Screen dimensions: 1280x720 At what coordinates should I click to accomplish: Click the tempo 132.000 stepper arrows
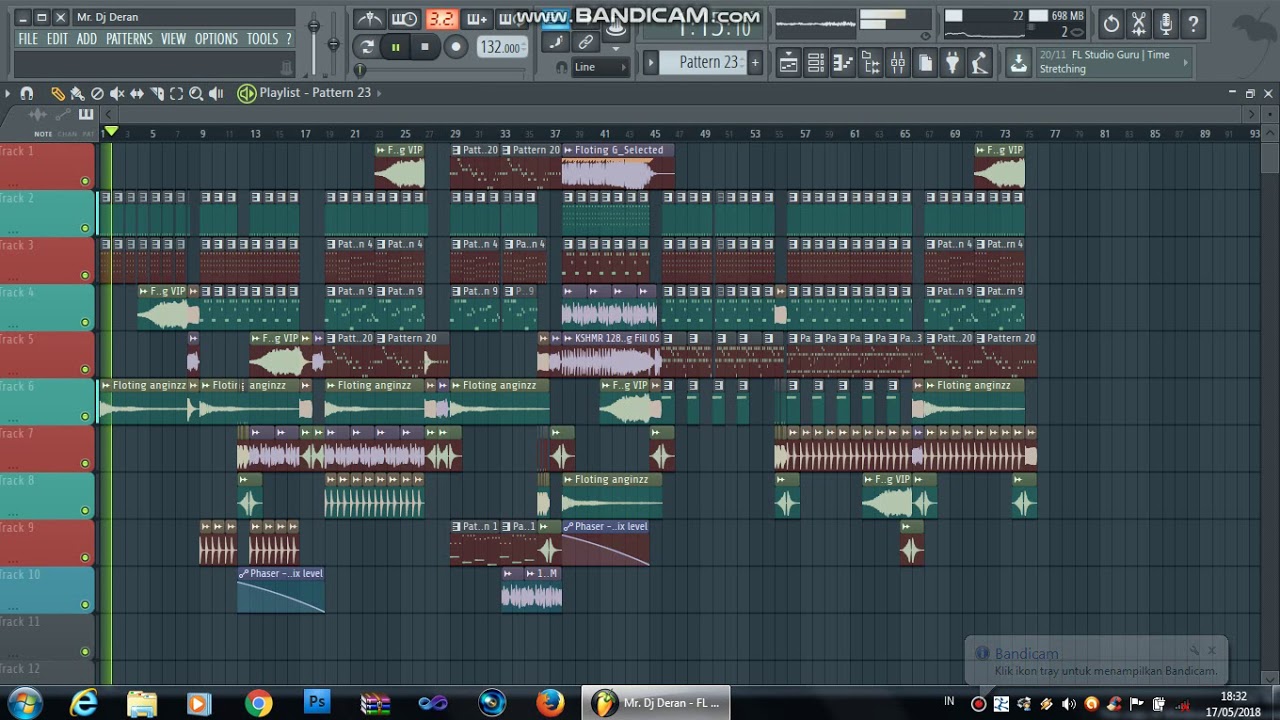525,47
